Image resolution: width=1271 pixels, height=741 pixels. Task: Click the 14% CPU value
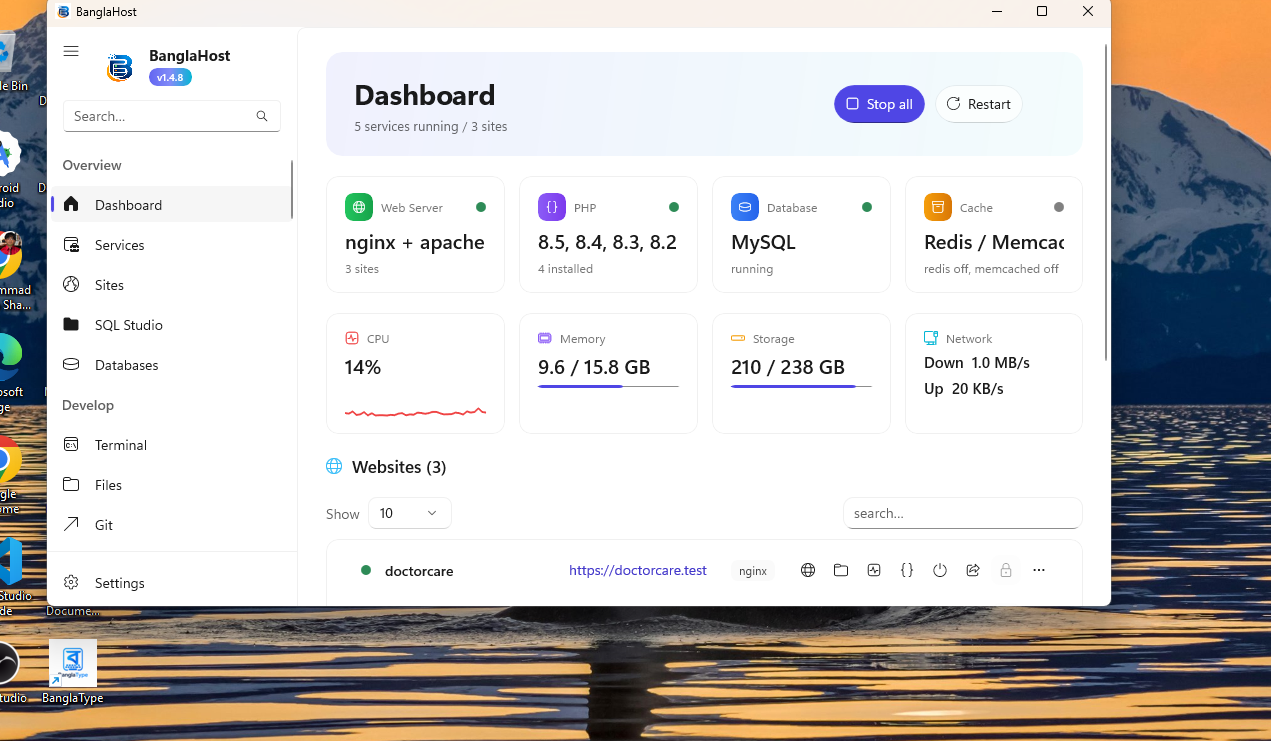click(363, 367)
